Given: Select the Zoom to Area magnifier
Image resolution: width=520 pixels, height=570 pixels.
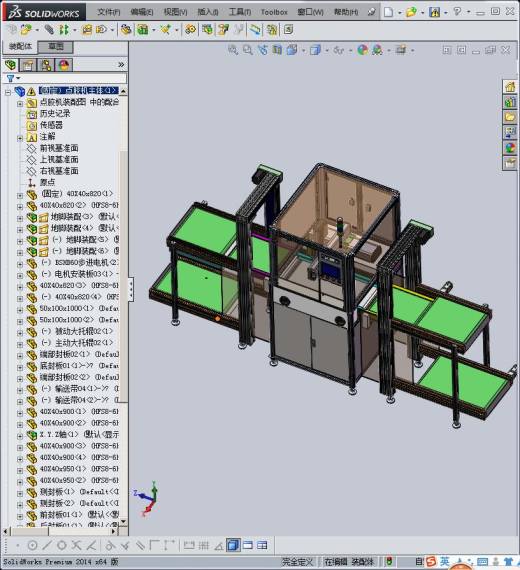Looking at the screenshot, I should click(x=248, y=50).
